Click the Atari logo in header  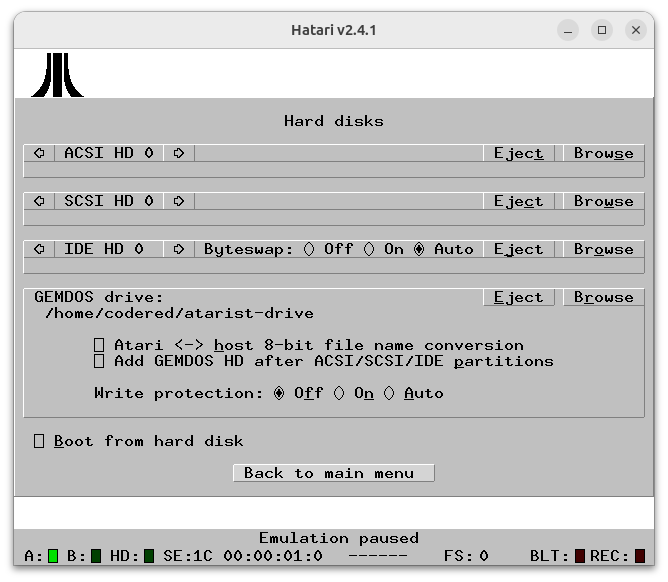(58, 75)
